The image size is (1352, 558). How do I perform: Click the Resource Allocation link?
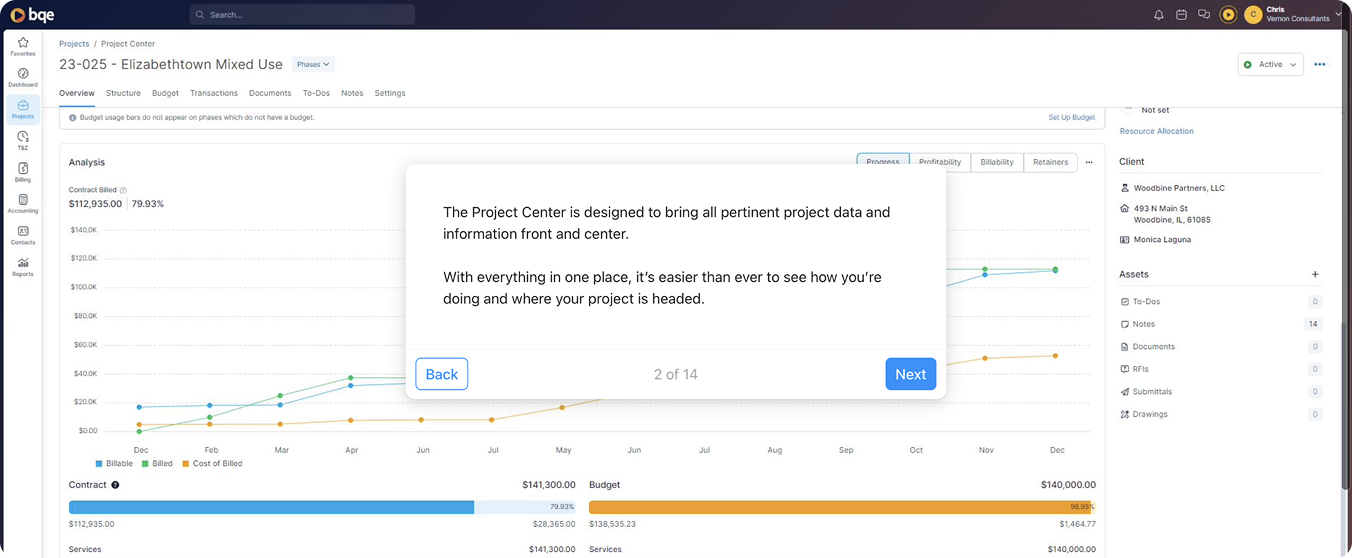1156,131
